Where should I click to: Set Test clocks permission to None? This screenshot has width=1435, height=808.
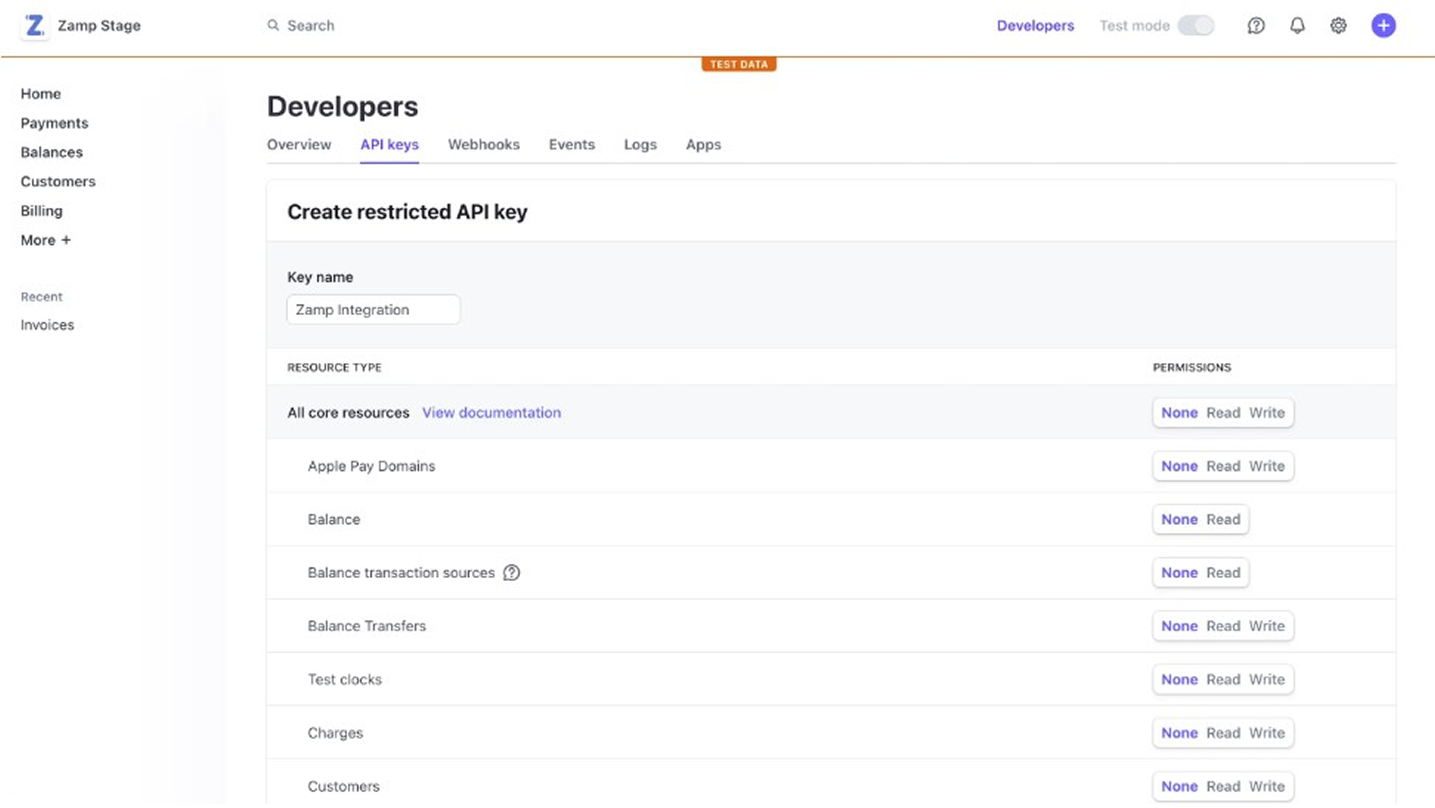click(1179, 680)
